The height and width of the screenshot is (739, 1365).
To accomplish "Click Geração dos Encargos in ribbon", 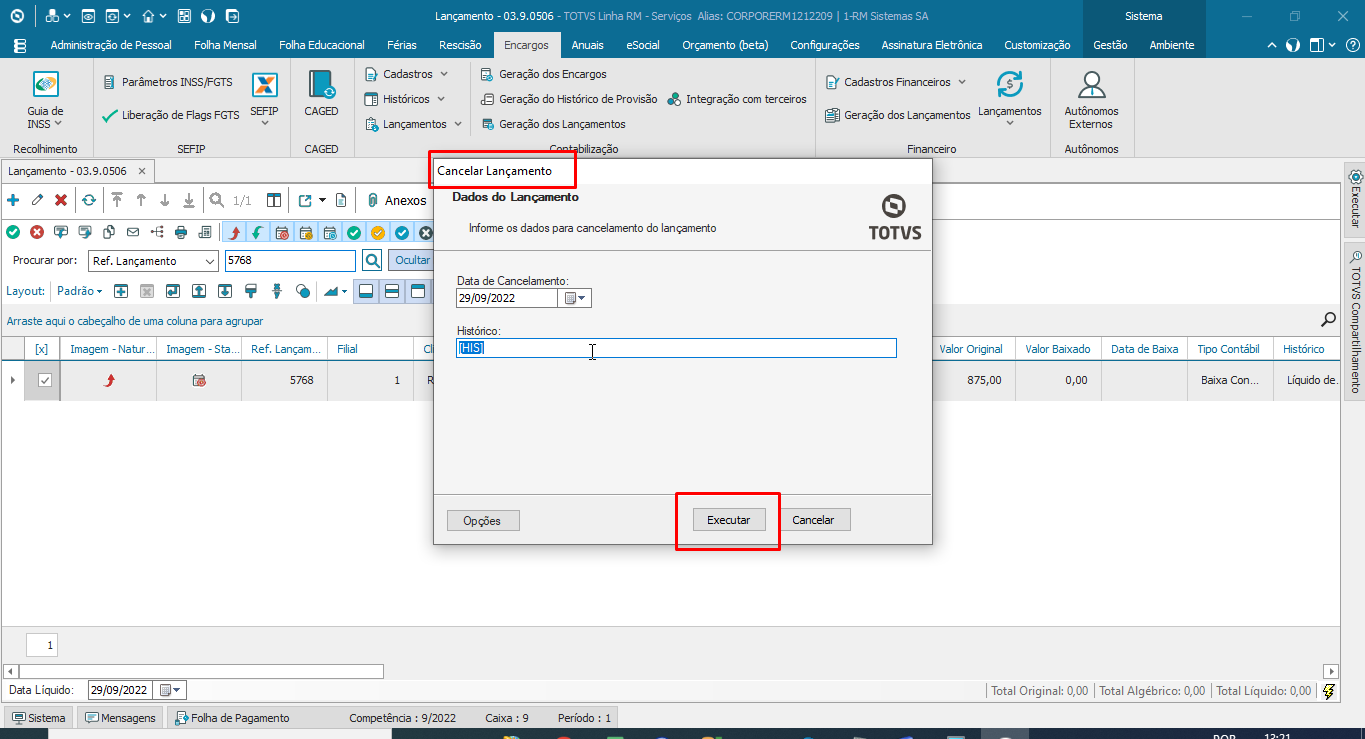I will (543, 74).
